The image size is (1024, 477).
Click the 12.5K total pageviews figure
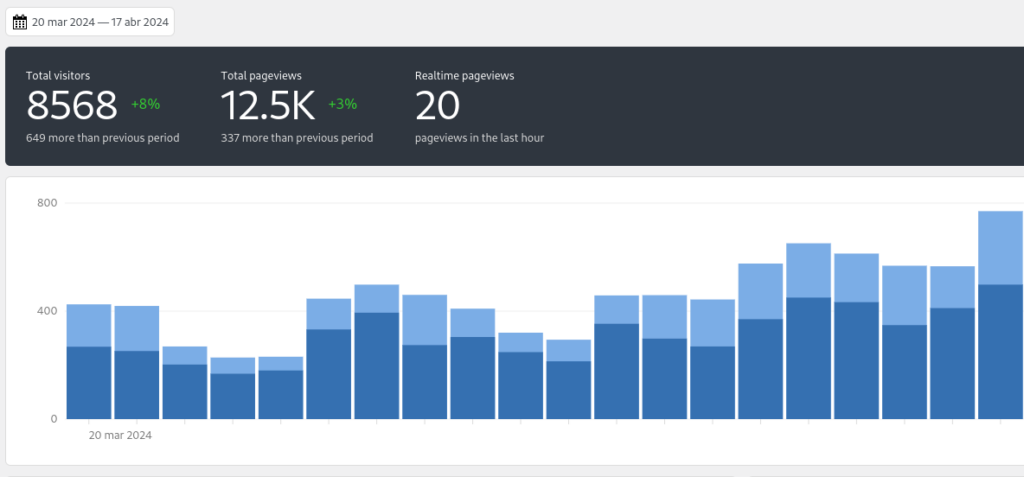[x=268, y=105]
